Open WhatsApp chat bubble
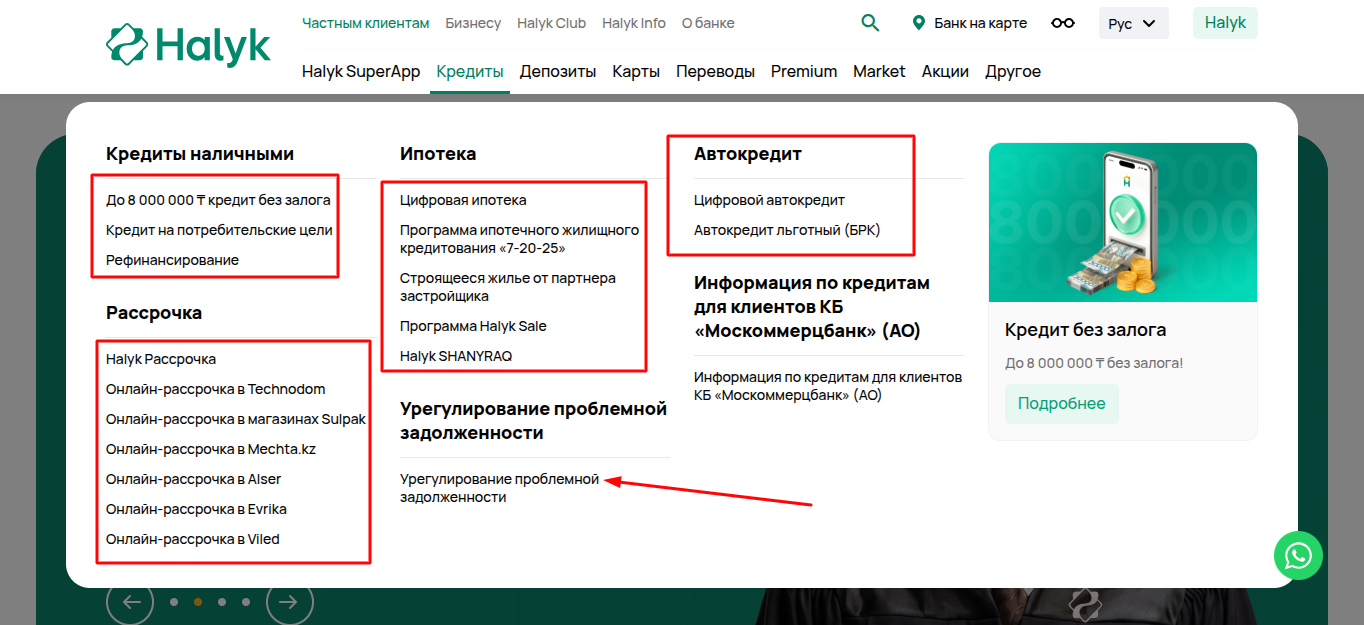The image size is (1364, 625). [x=1298, y=555]
